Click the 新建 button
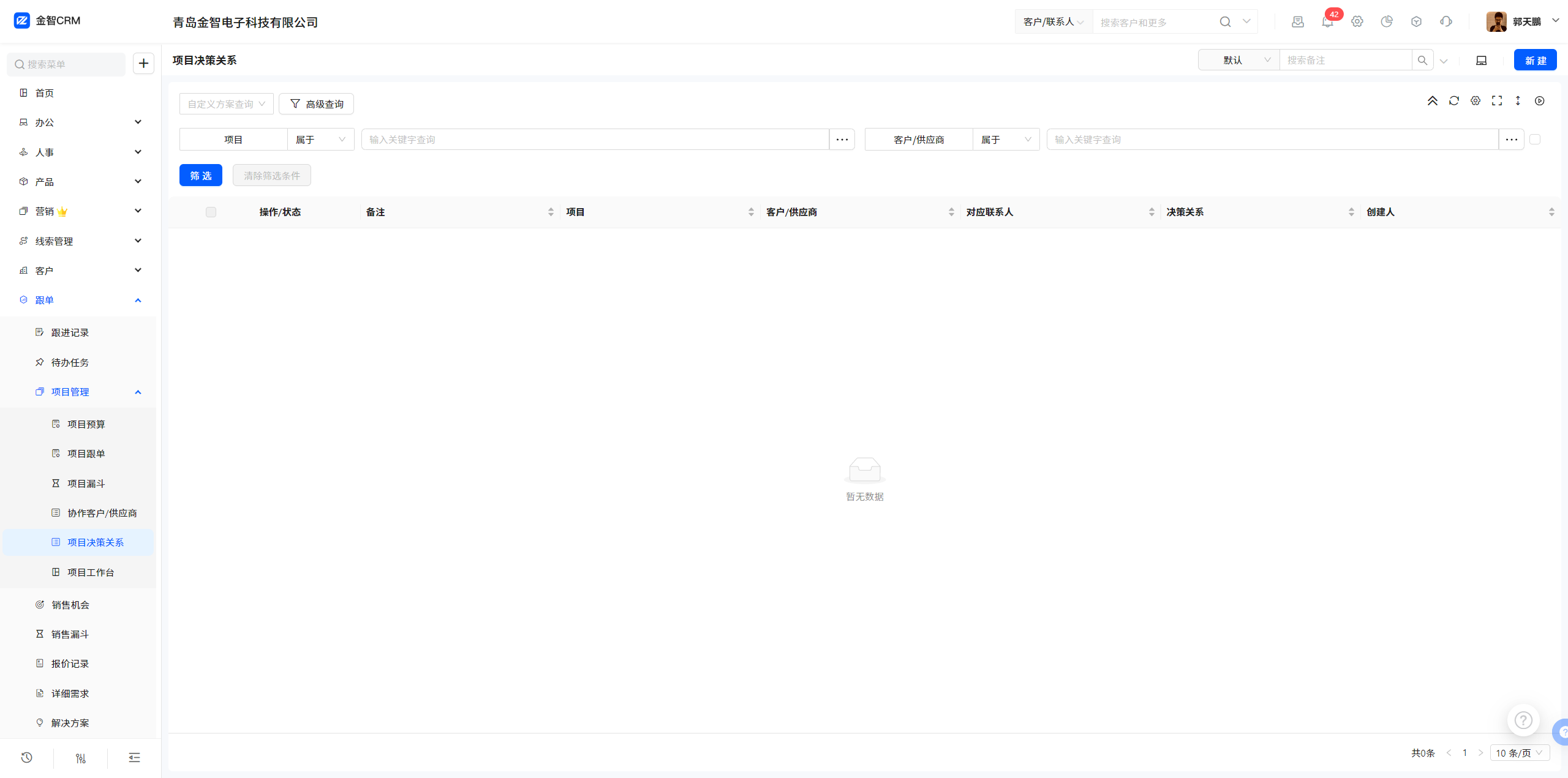The width and height of the screenshot is (1568, 778). pyautogui.click(x=1534, y=61)
